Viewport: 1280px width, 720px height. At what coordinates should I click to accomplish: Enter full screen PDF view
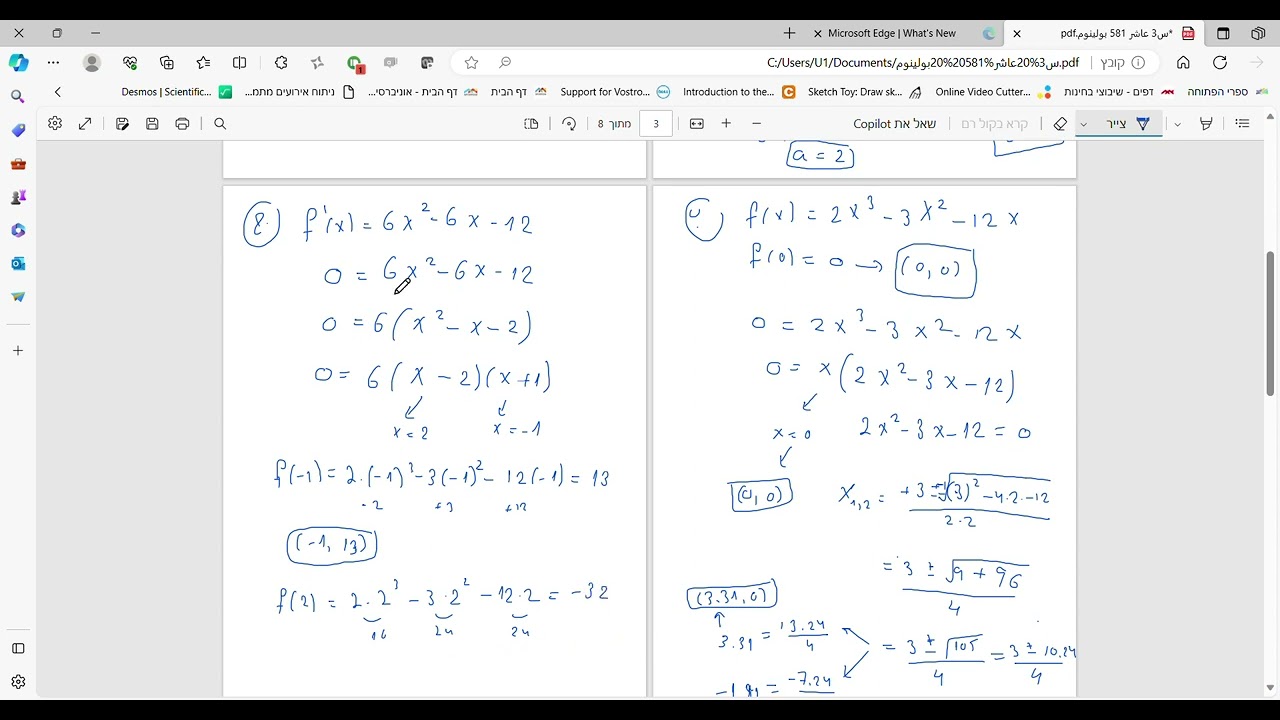(x=85, y=124)
